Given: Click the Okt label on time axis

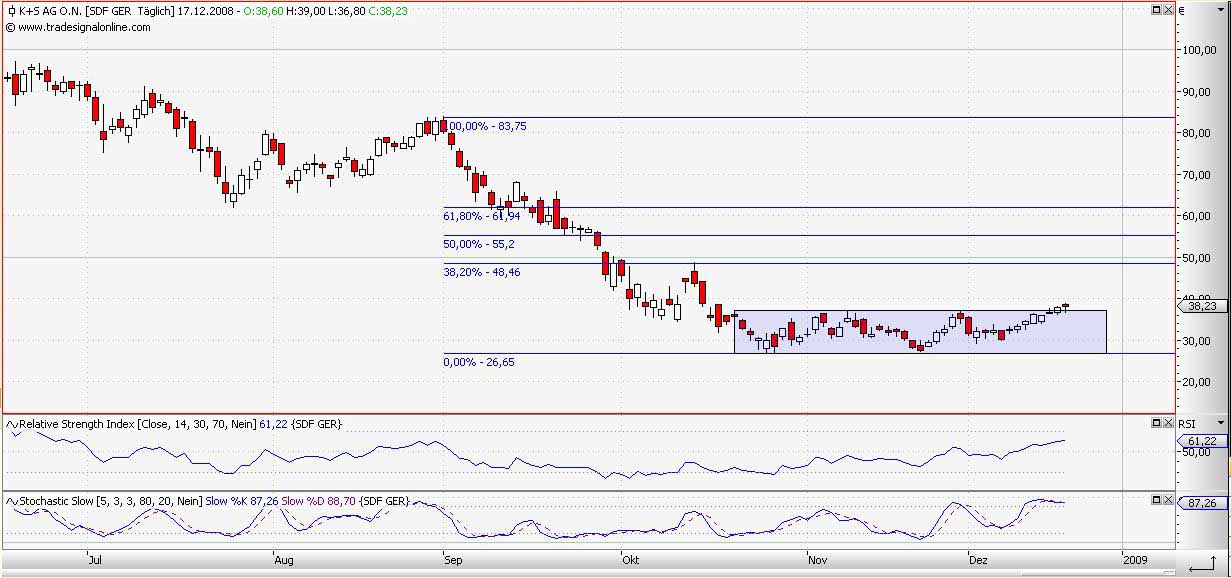Looking at the screenshot, I should click(630, 561).
